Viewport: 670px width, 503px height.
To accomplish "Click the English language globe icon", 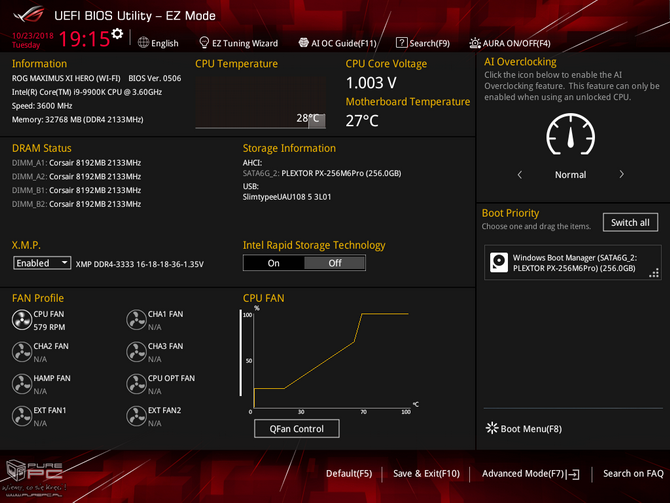I will (x=144, y=43).
